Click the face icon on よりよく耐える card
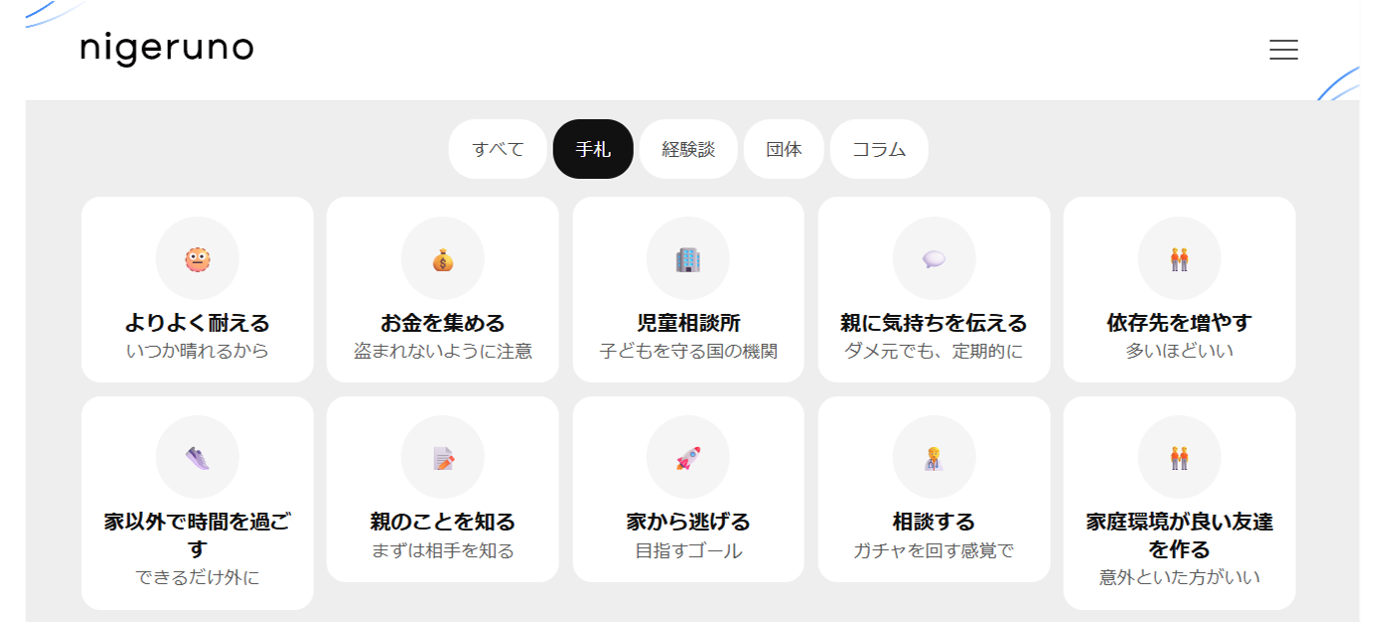This screenshot has height=622, width=1389. pyautogui.click(x=197, y=259)
